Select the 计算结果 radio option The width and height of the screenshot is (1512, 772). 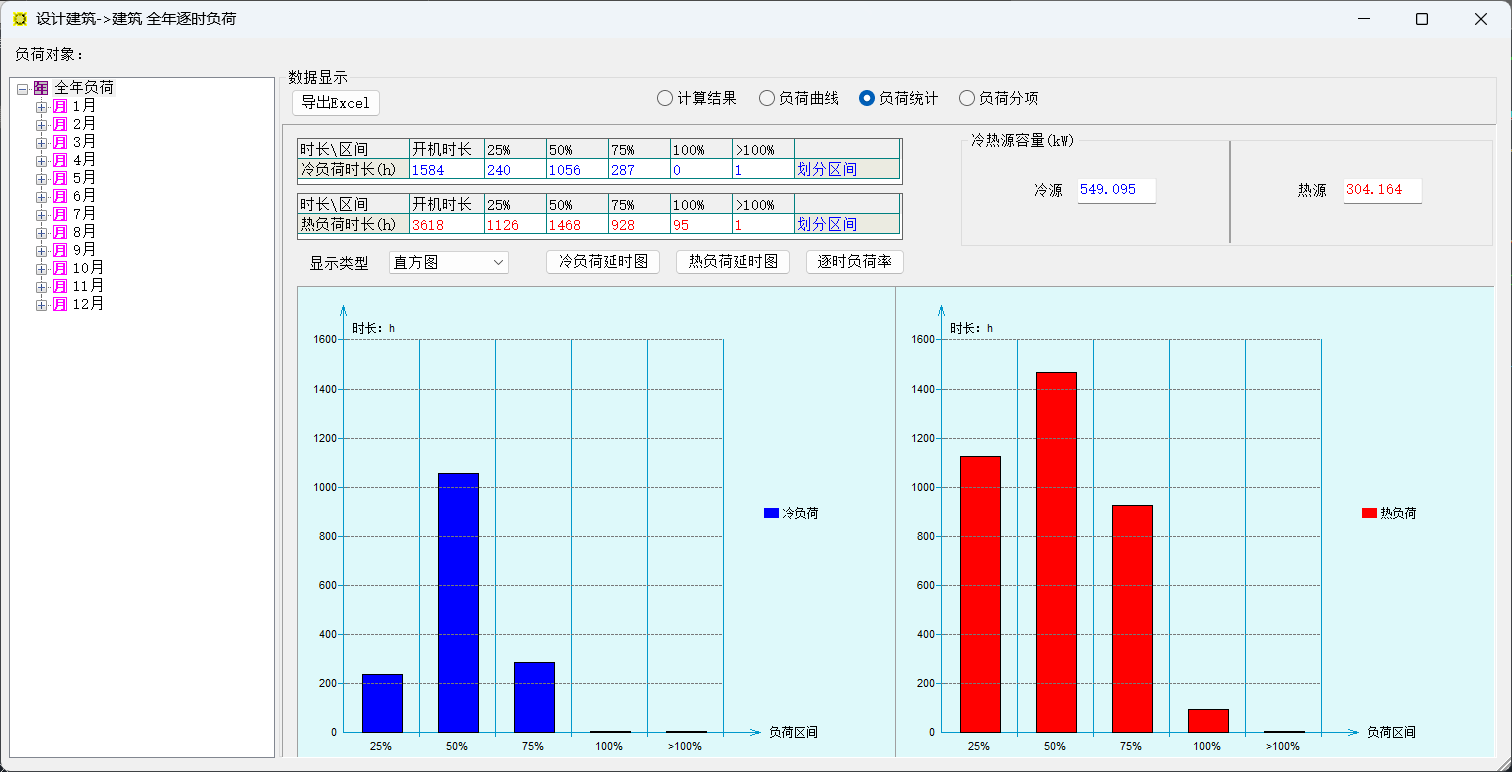665,98
